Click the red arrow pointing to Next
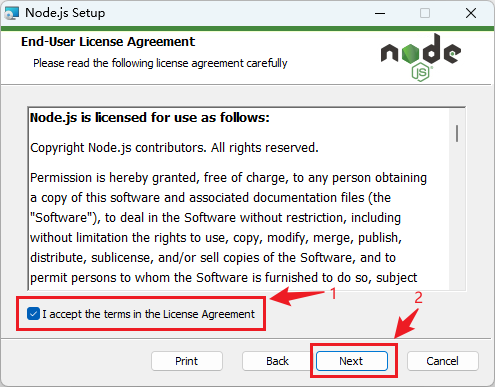Screen dimensions: 495x387 pyautogui.click(x=406, y=323)
